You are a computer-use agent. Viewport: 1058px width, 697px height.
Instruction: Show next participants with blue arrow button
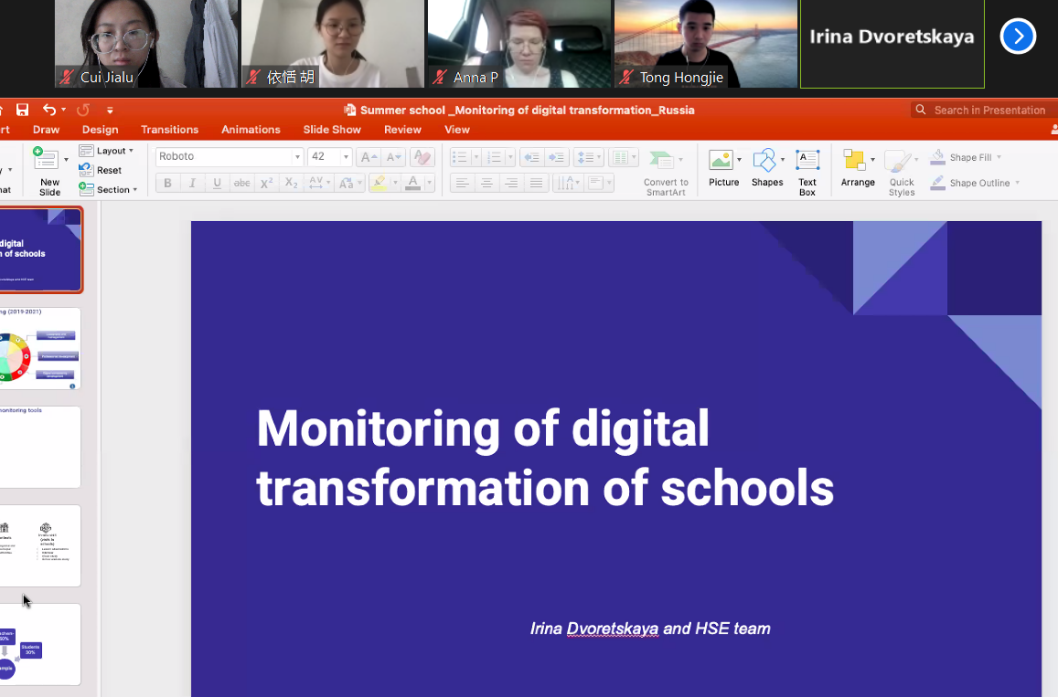coord(1017,37)
